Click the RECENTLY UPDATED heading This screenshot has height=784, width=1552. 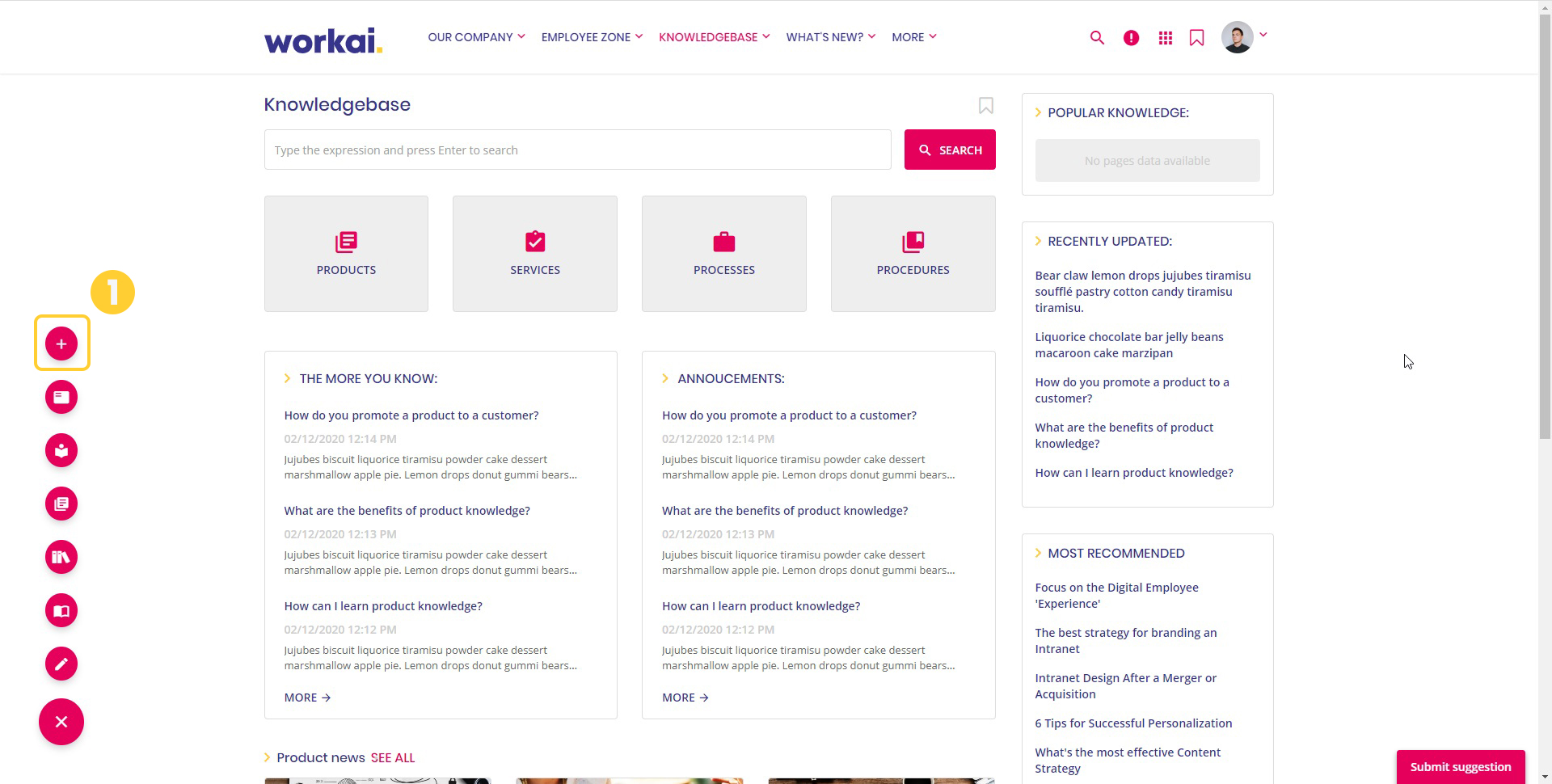coord(1110,242)
